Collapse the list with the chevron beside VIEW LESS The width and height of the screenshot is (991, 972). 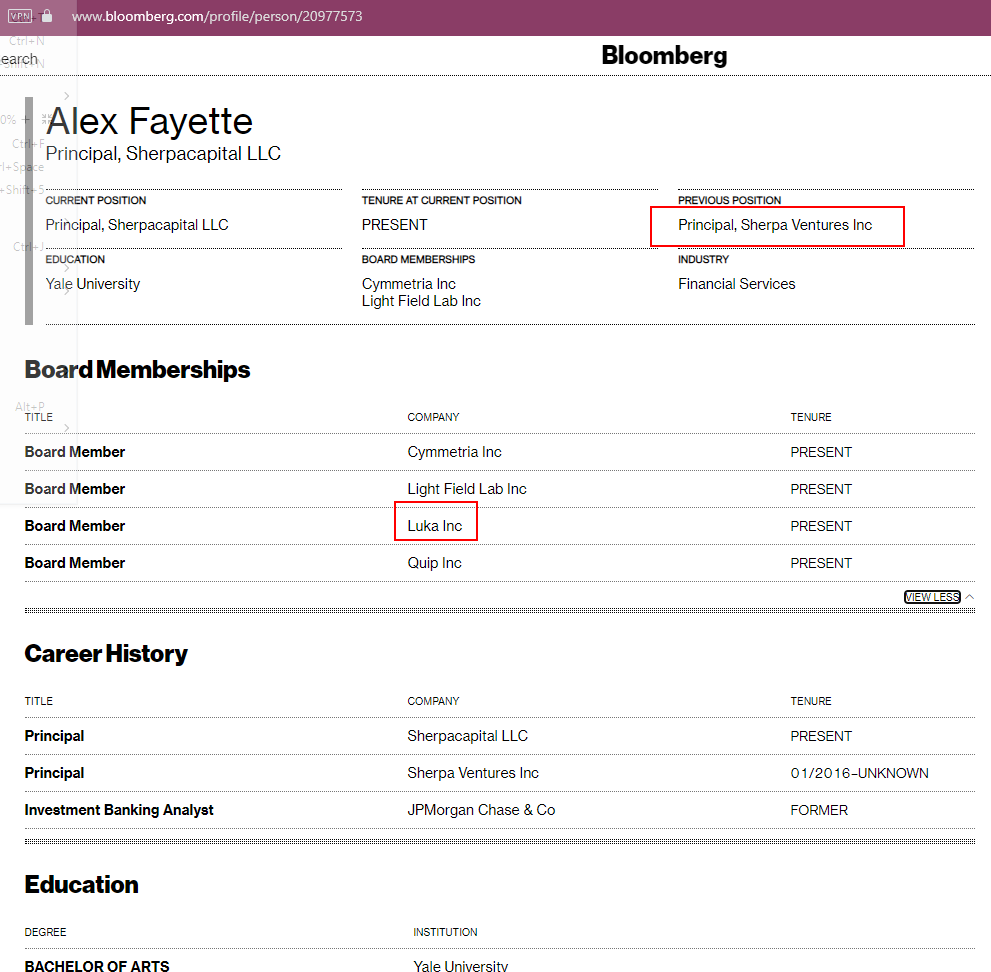tap(970, 597)
